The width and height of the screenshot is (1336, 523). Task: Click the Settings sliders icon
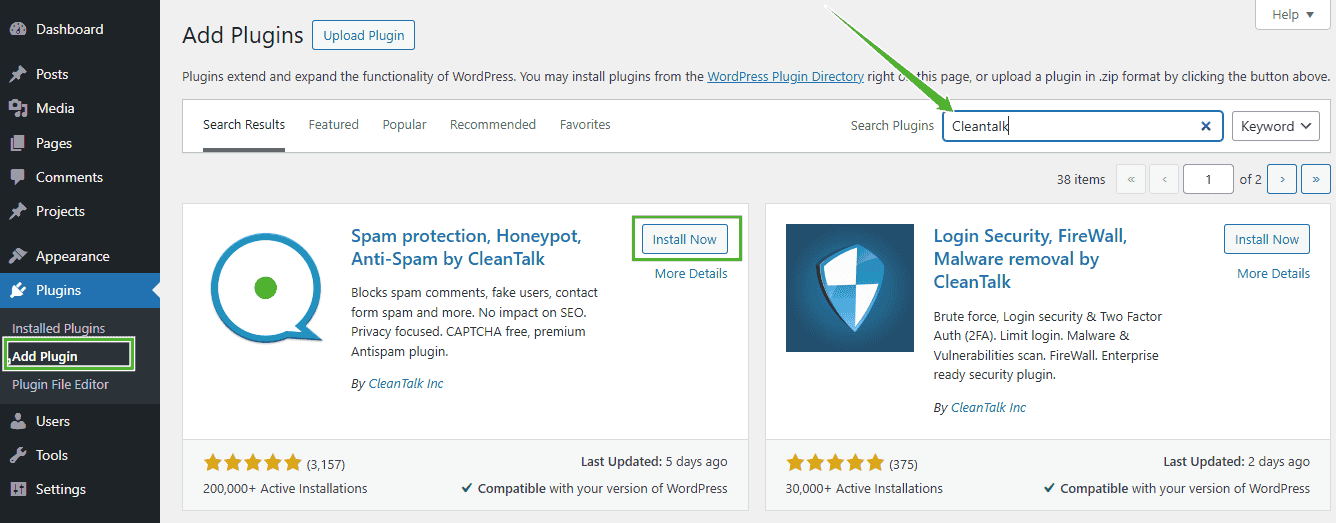(x=17, y=489)
